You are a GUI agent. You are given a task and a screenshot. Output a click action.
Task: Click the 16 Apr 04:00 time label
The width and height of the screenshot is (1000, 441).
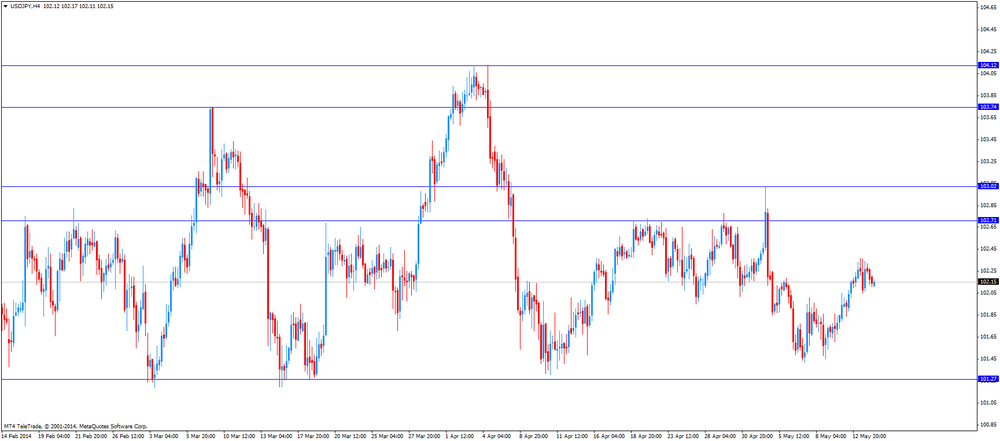[x=609, y=437]
